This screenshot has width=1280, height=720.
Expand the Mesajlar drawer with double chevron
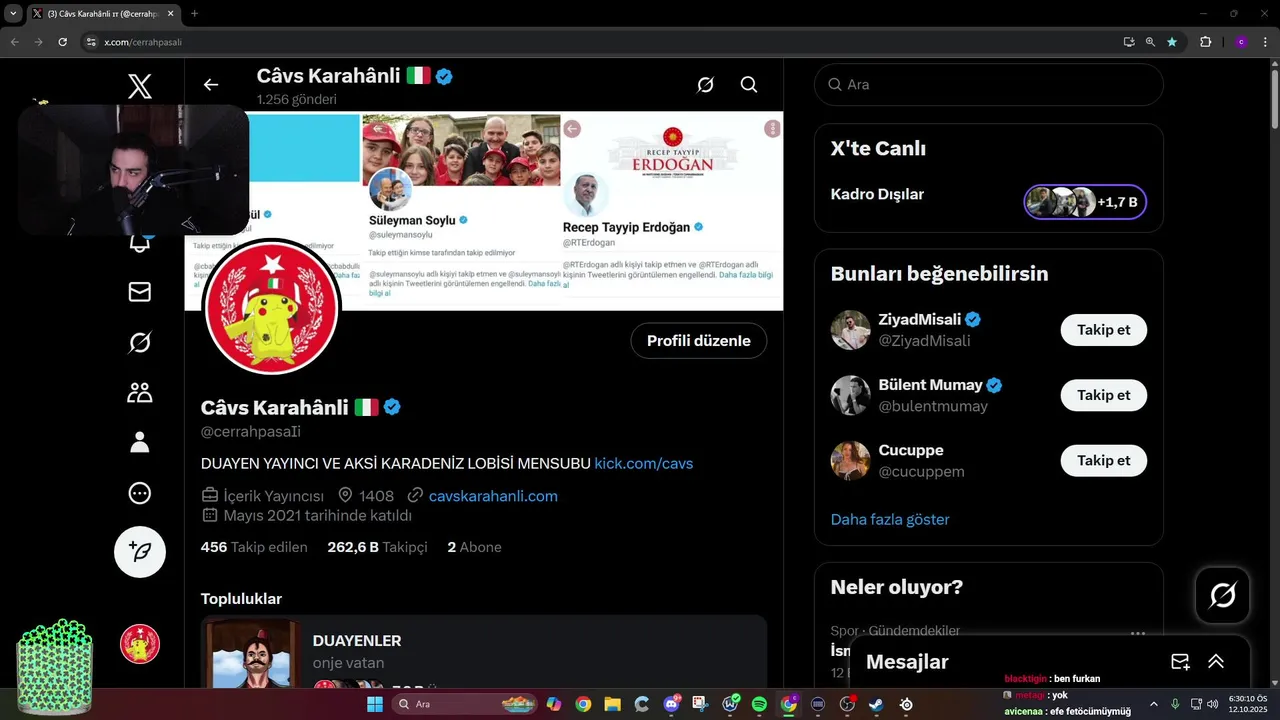[1216, 662]
